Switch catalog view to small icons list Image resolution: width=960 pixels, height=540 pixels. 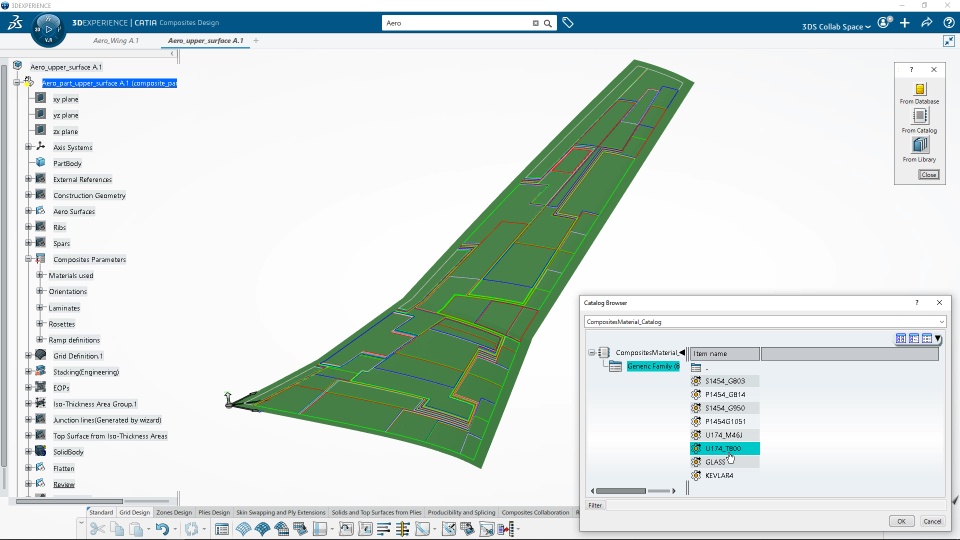pyautogui.click(x=913, y=339)
